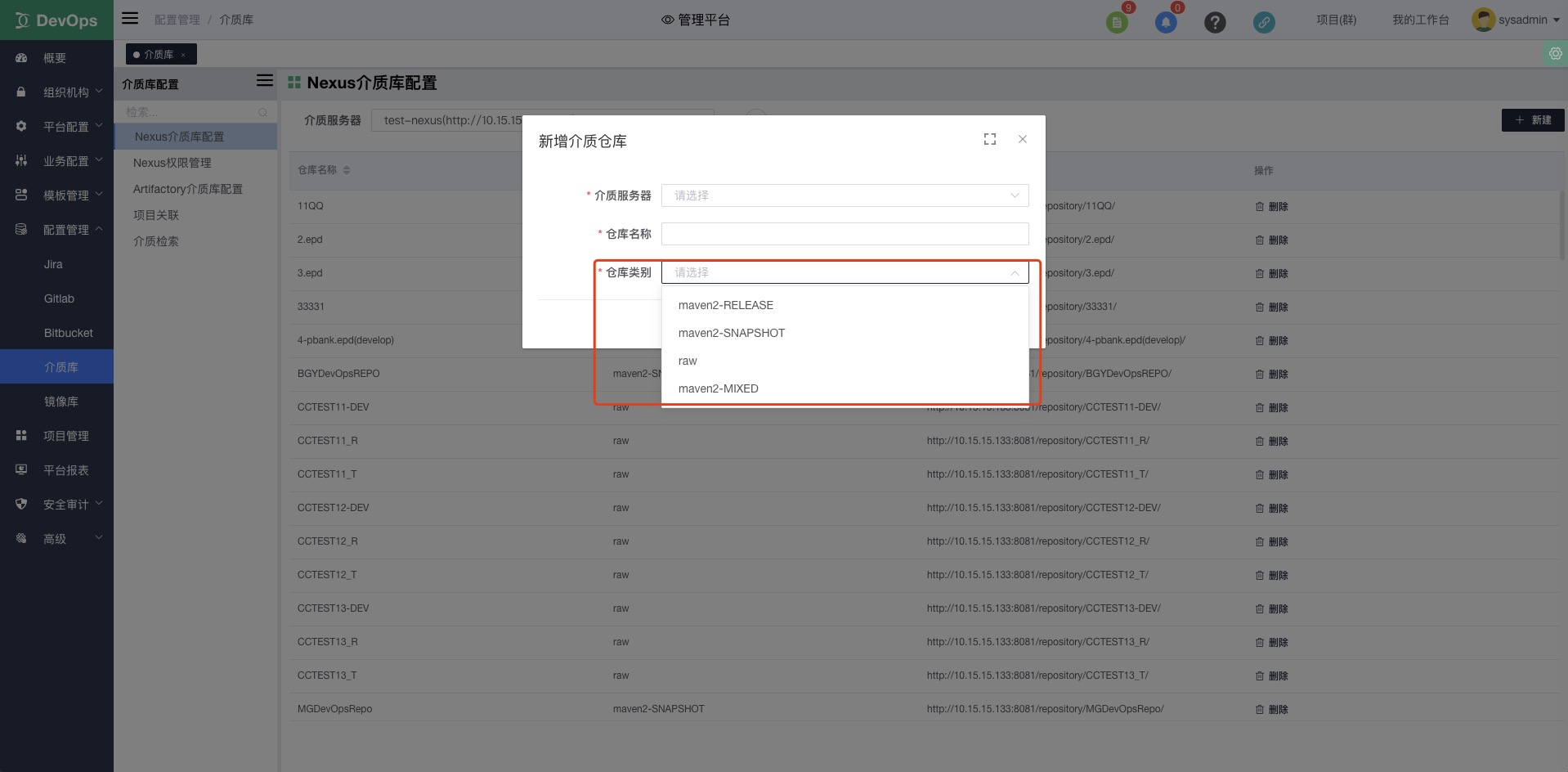The width and height of the screenshot is (1568, 772).
Task: Open sysadmin user dropdown arrow
Action: coord(1556,20)
